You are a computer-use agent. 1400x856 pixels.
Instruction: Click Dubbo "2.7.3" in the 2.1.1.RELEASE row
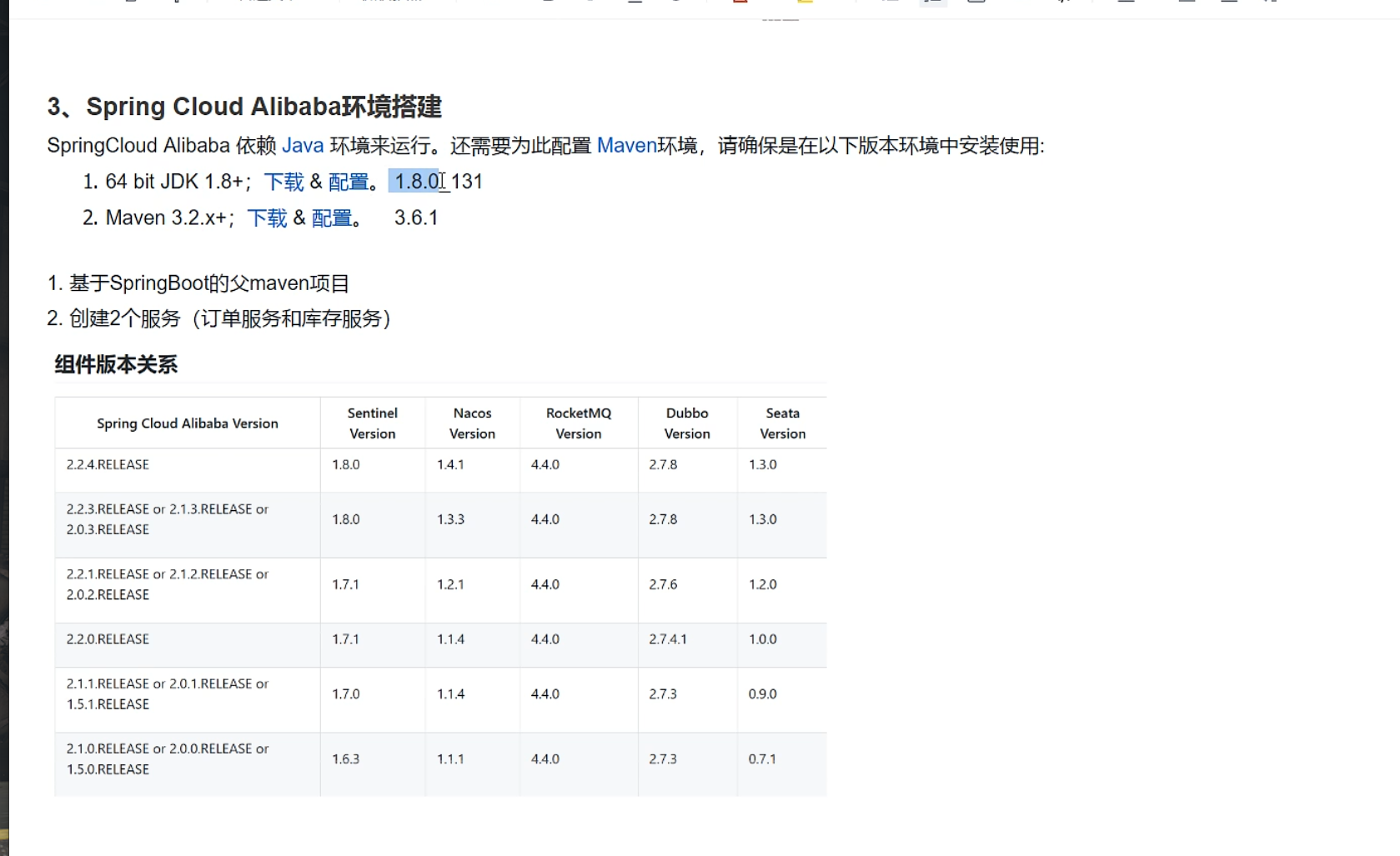pyautogui.click(x=663, y=694)
